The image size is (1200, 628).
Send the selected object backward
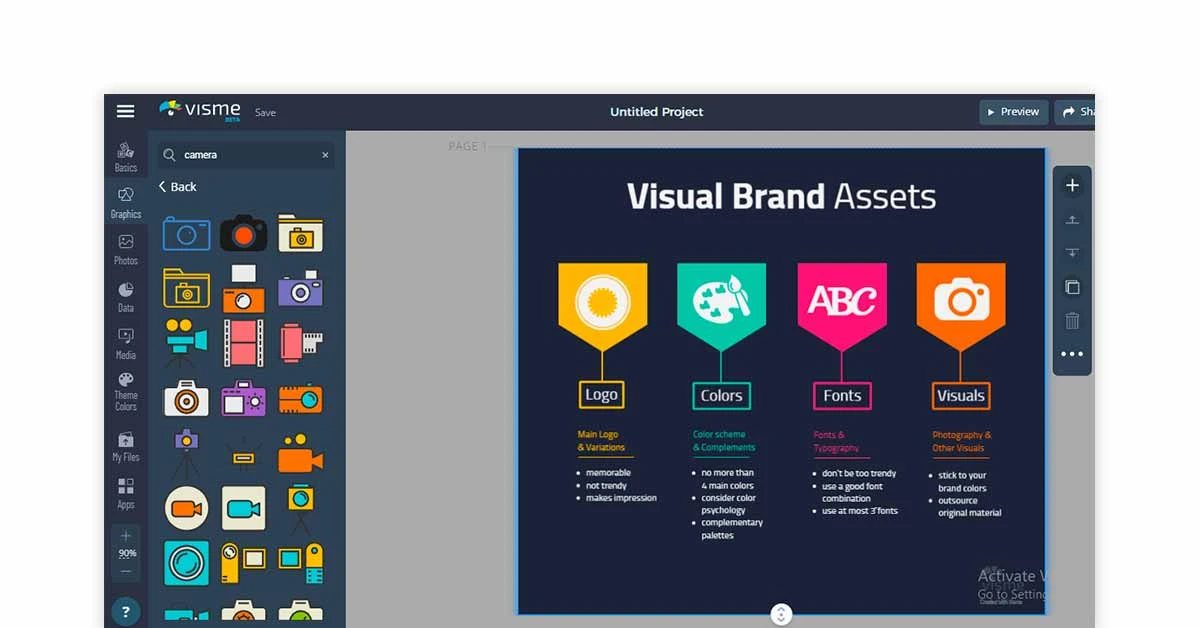tap(1071, 253)
